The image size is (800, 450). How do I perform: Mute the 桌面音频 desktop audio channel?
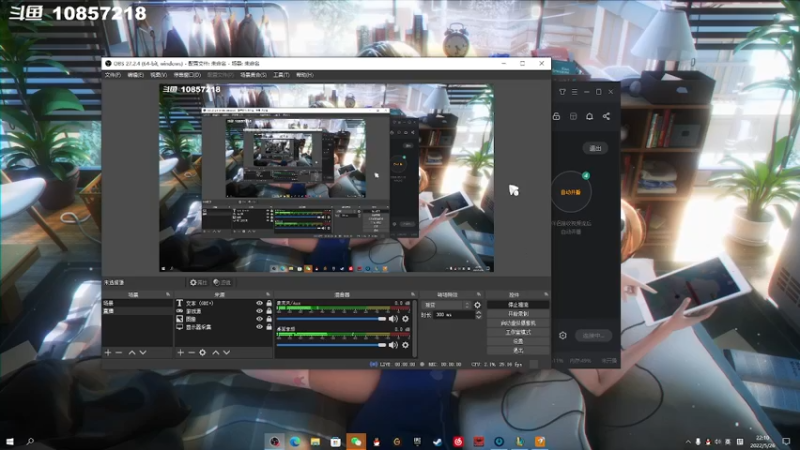(x=393, y=345)
